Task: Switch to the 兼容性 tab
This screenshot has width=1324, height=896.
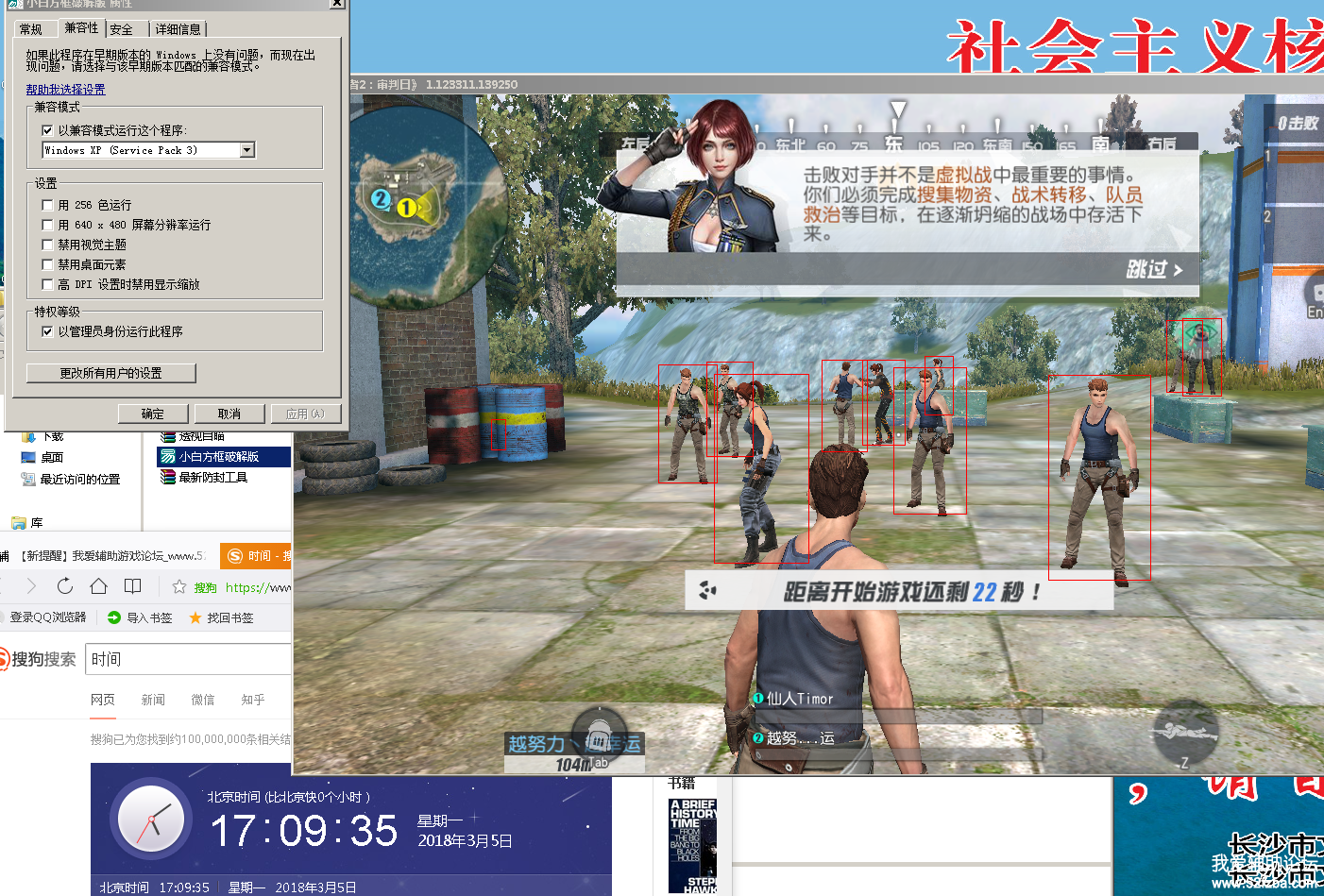Action: click(81, 28)
